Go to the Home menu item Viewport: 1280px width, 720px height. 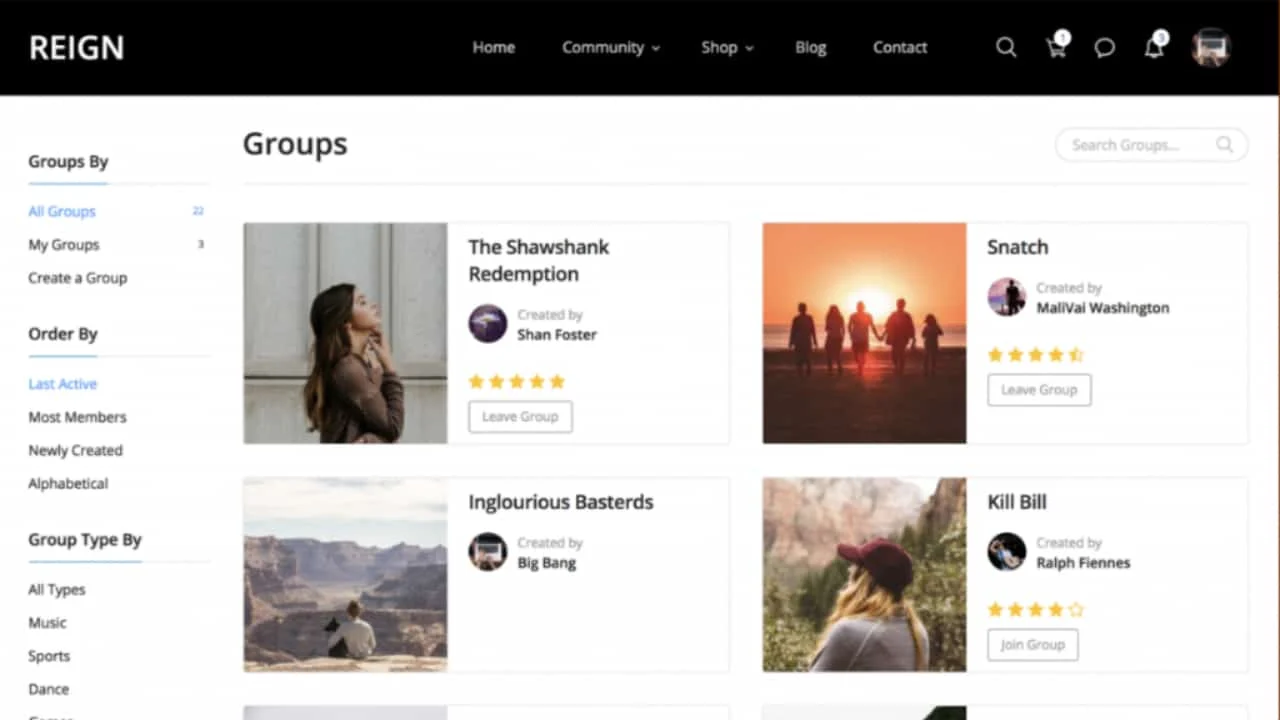coord(494,47)
